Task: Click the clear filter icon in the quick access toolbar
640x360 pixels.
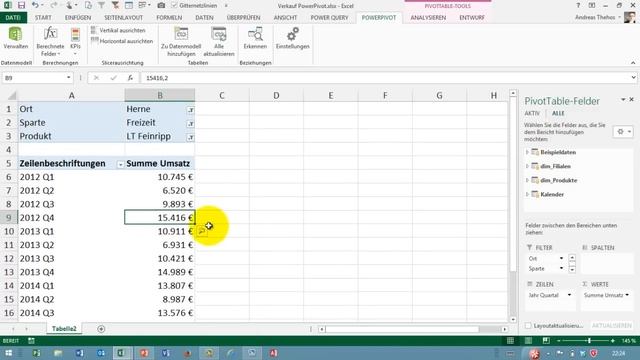Action: point(115,6)
